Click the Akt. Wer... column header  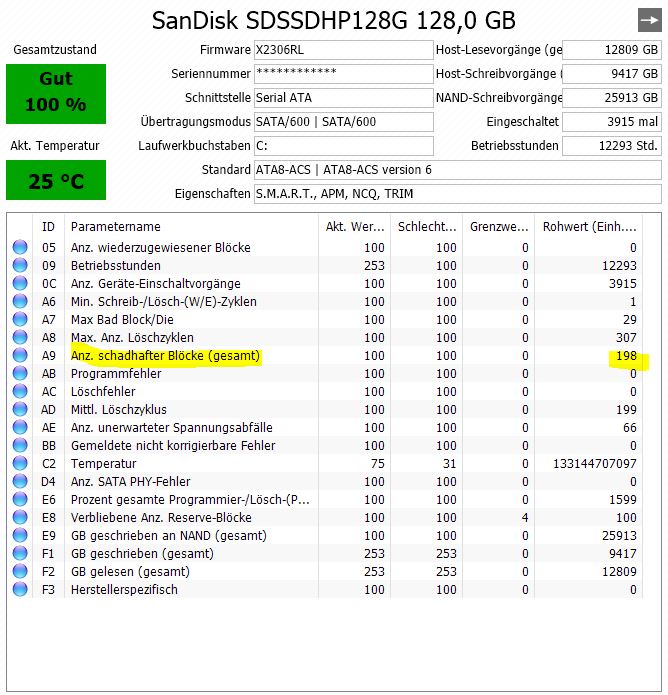(x=354, y=226)
